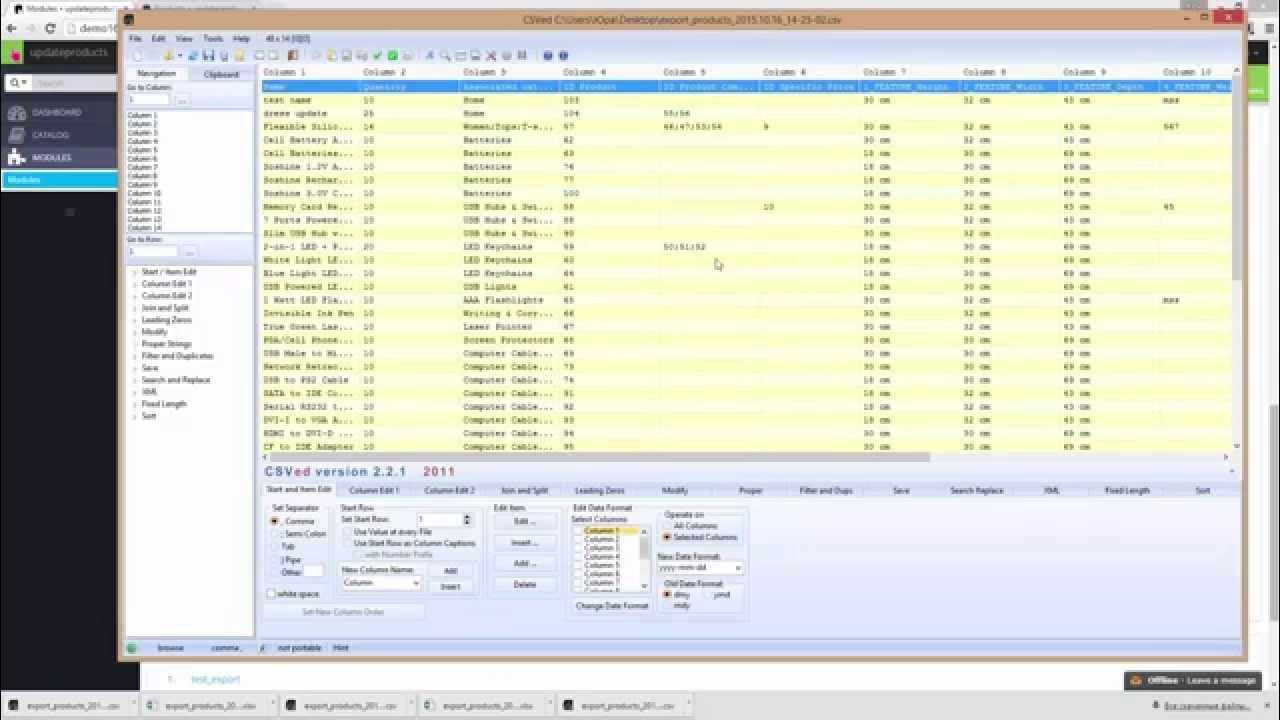Click the red X delete toolbar icon
The image size is (1280, 720).
pyautogui.click(x=491, y=55)
